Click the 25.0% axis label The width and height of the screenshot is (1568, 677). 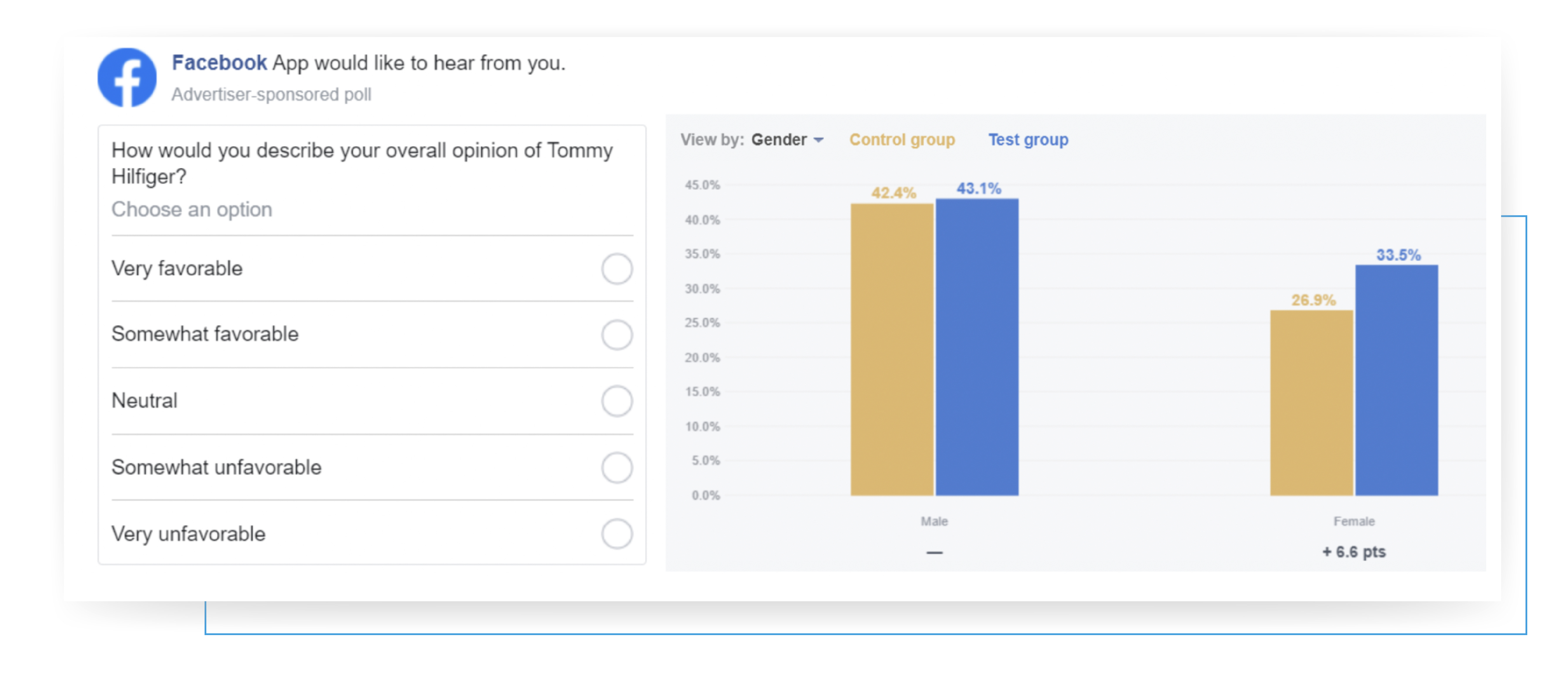click(703, 323)
